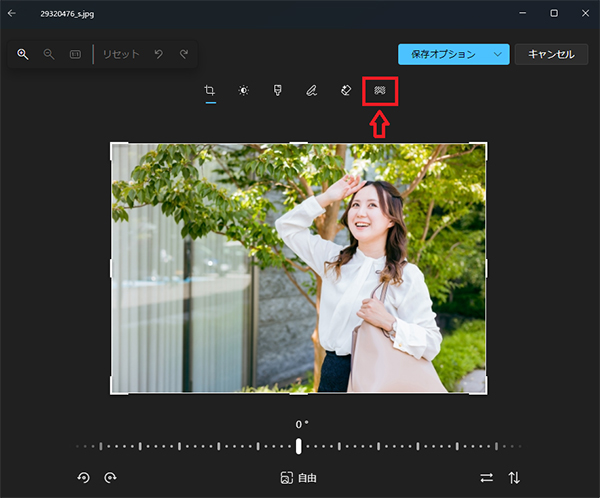Open the Filter tool
Image resolution: width=600 pixels, height=498 pixels.
click(277, 91)
